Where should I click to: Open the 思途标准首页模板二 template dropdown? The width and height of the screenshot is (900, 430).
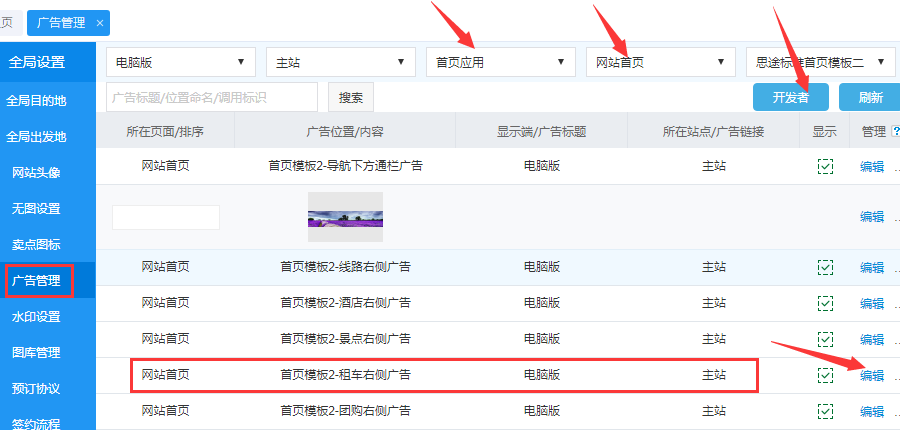tap(822, 62)
